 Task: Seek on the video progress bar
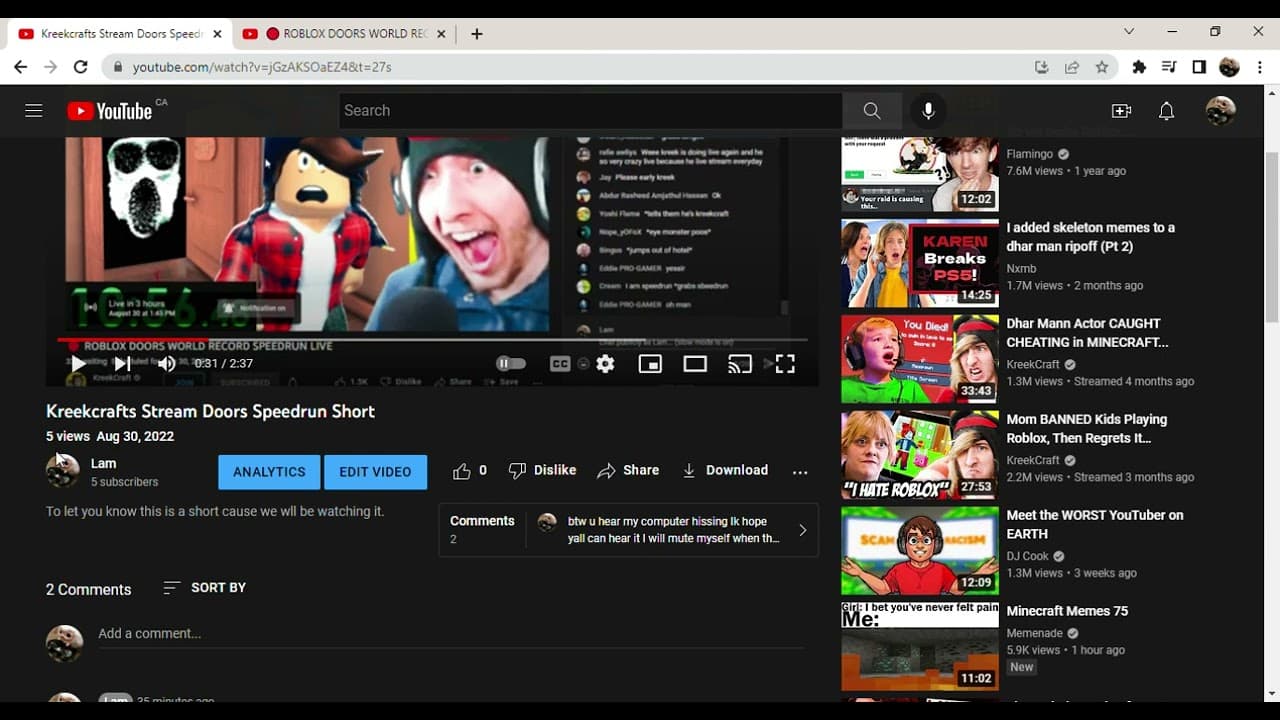[x=432, y=340]
